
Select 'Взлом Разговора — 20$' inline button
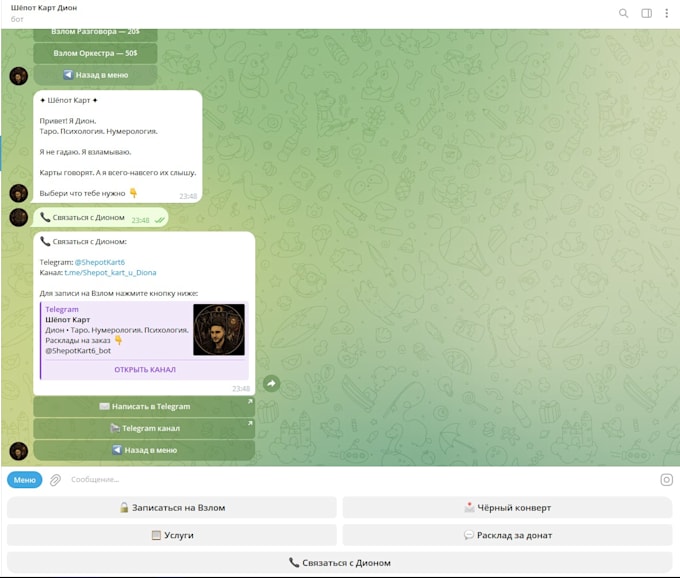point(95,34)
